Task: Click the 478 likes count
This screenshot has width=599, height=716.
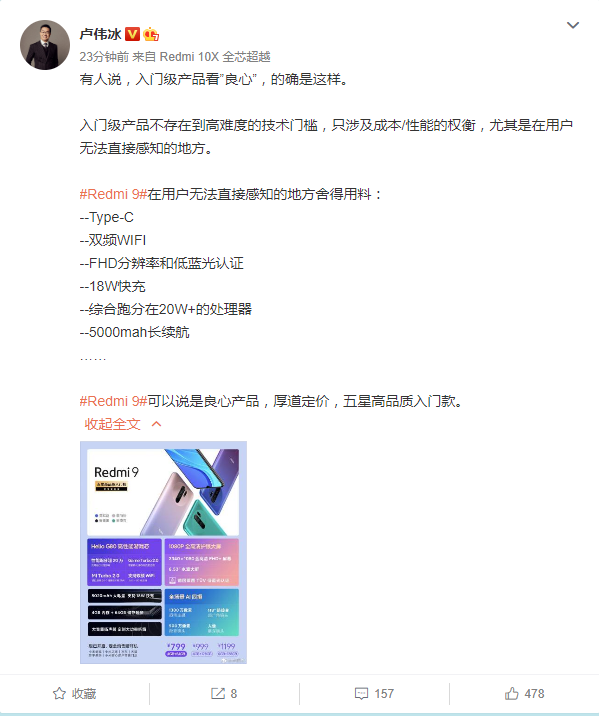Action: (534, 694)
